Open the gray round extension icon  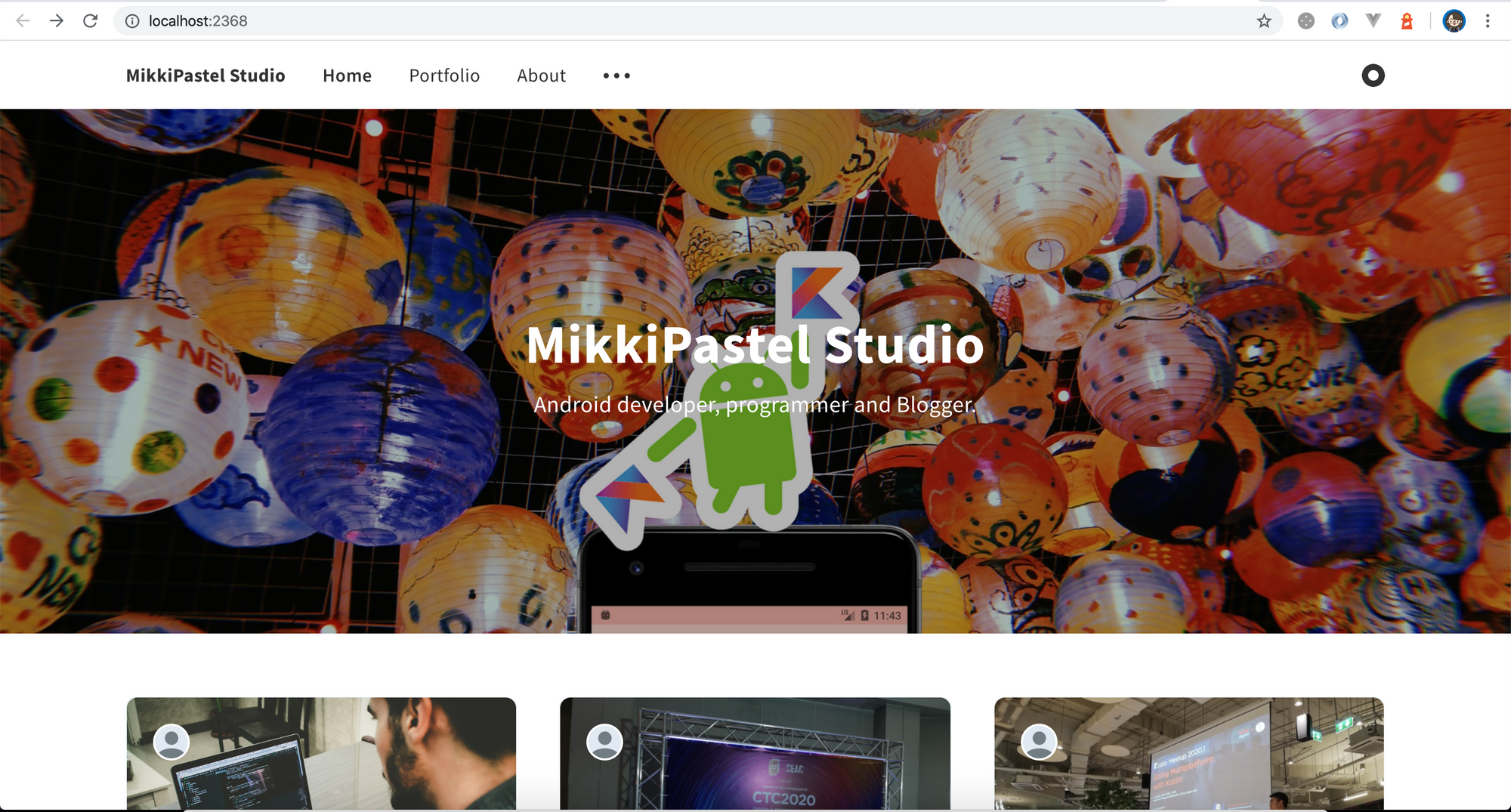point(1306,21)
